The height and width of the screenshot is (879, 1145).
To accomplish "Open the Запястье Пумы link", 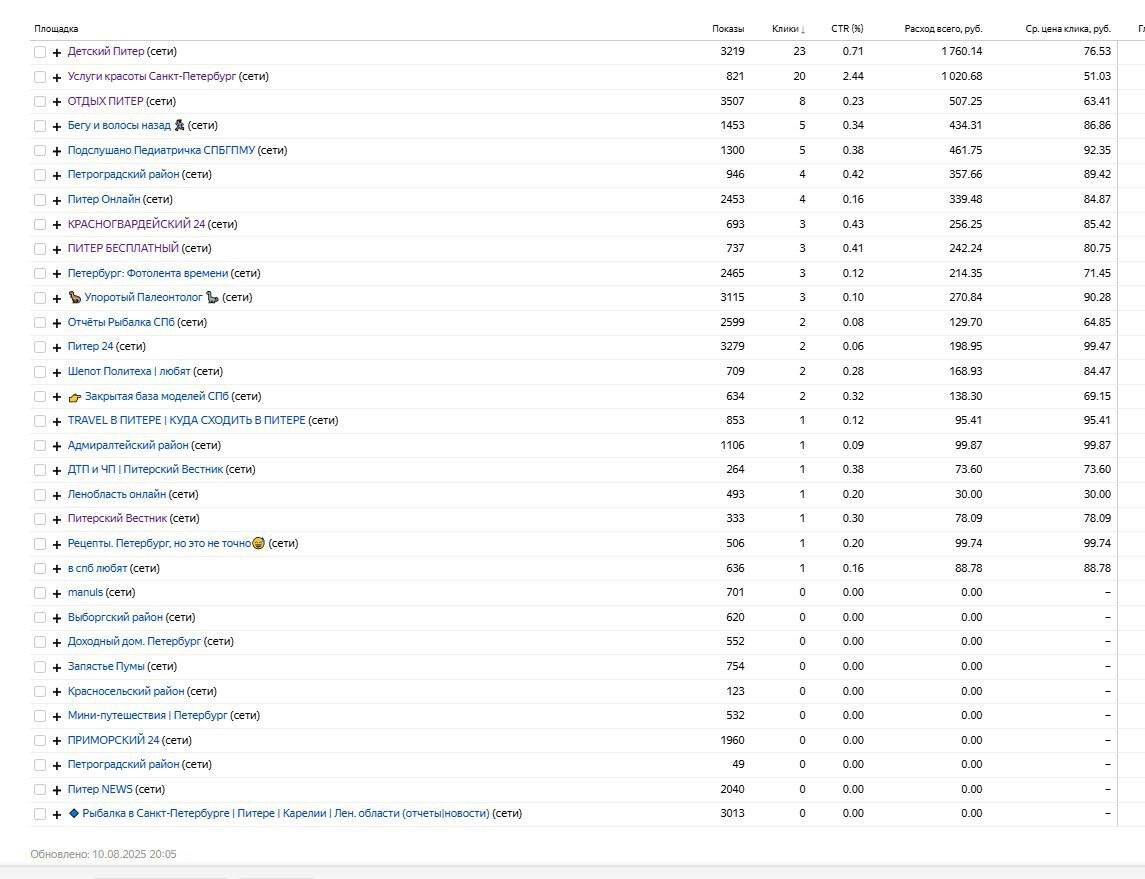I will tap(106, 666).
